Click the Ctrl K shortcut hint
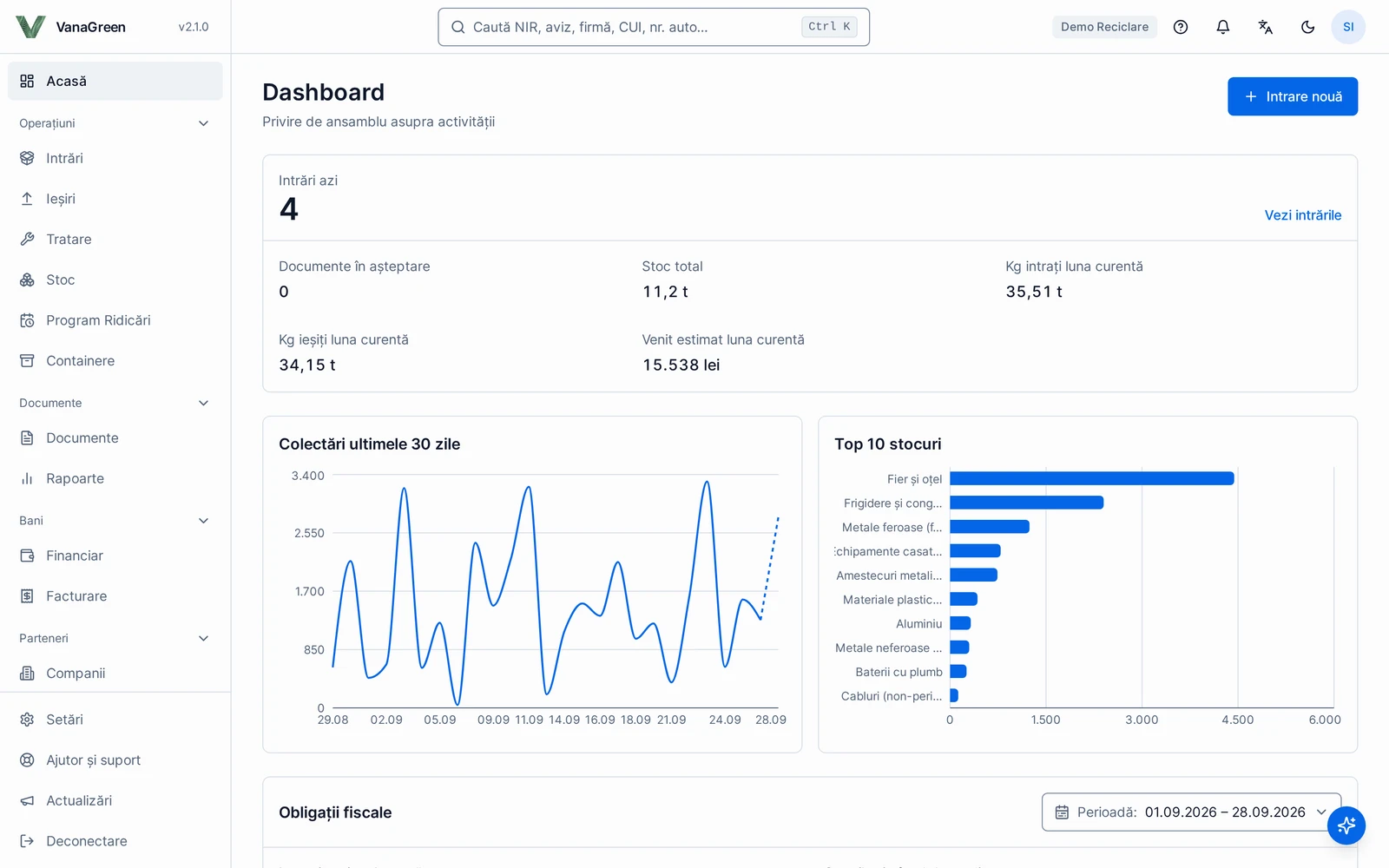 click(x=829, y=27)
